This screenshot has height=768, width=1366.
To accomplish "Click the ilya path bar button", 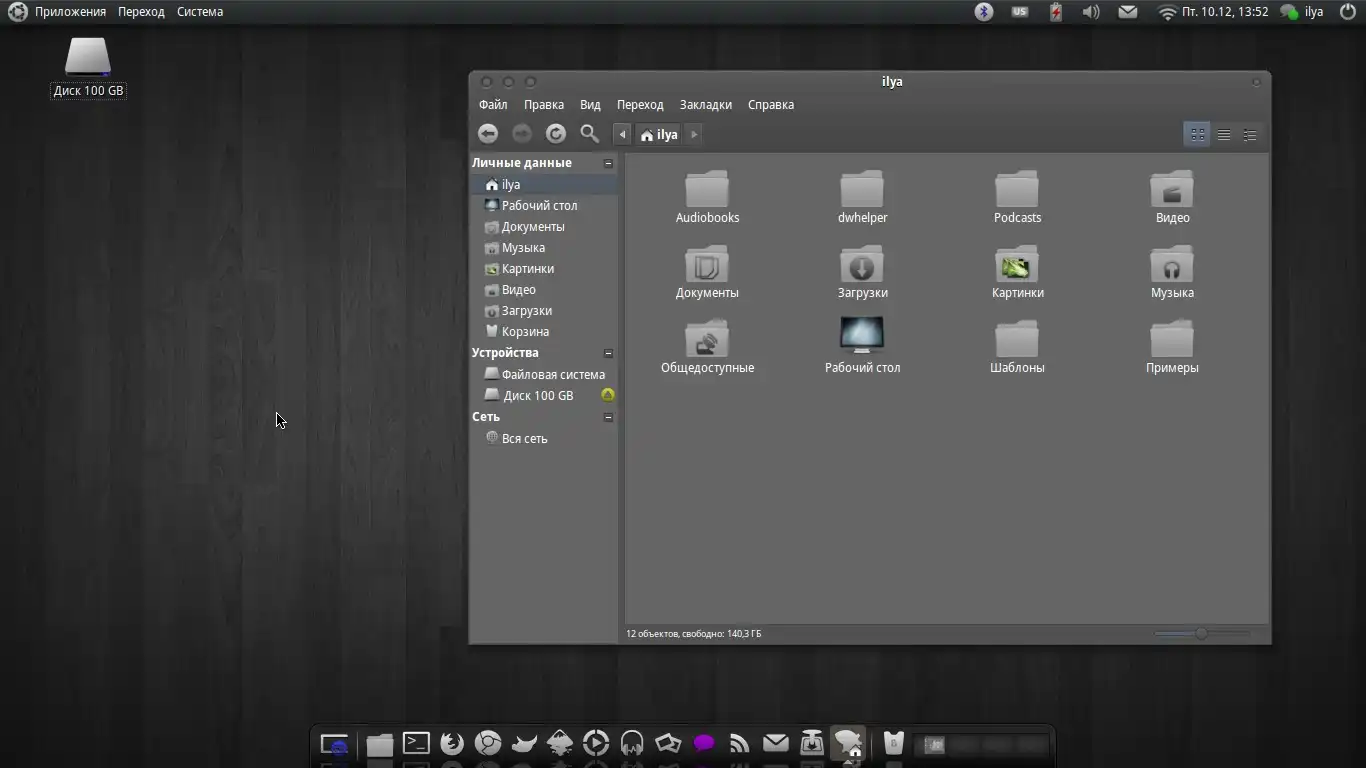I will click(659, 135).
